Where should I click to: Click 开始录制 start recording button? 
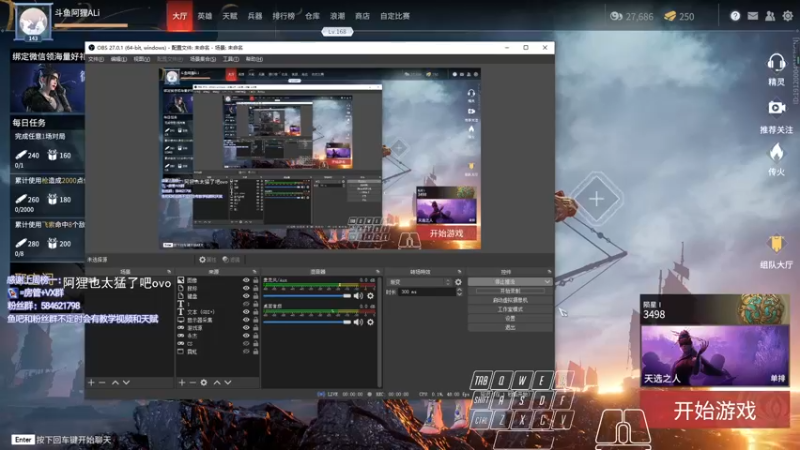pos(510,291)
